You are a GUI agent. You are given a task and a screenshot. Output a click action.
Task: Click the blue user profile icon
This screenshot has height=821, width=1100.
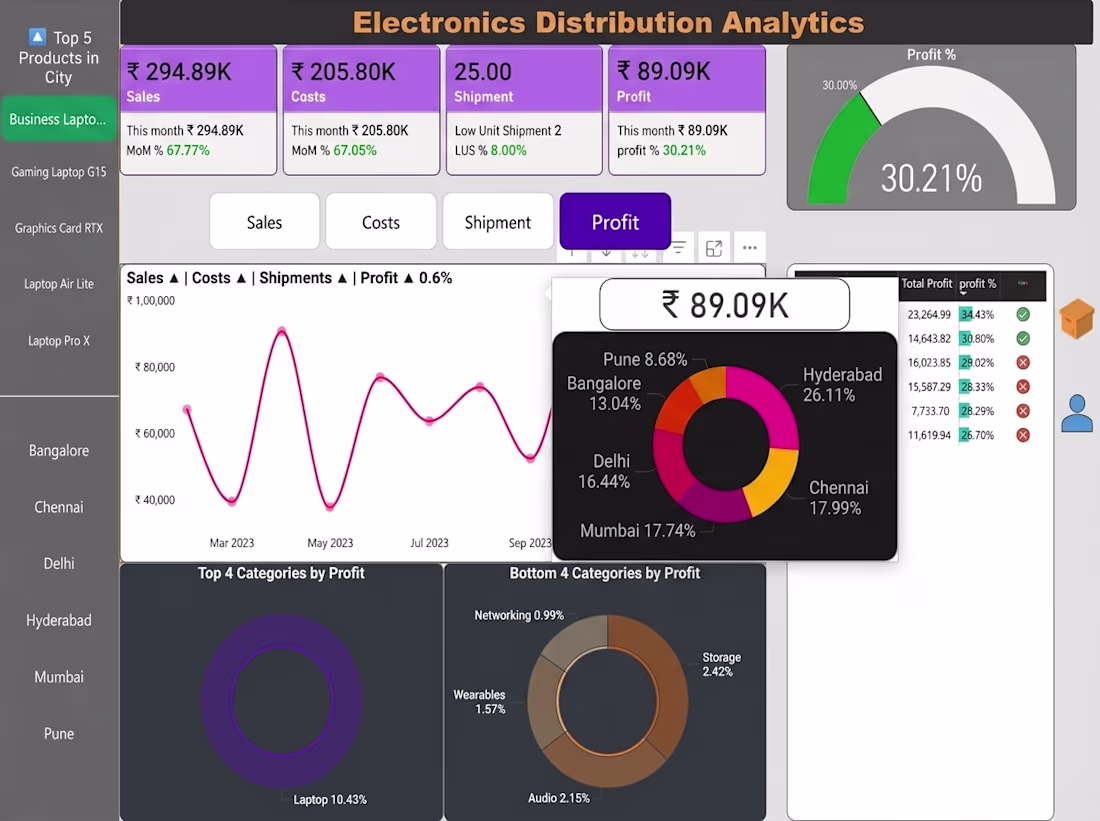1077,413
